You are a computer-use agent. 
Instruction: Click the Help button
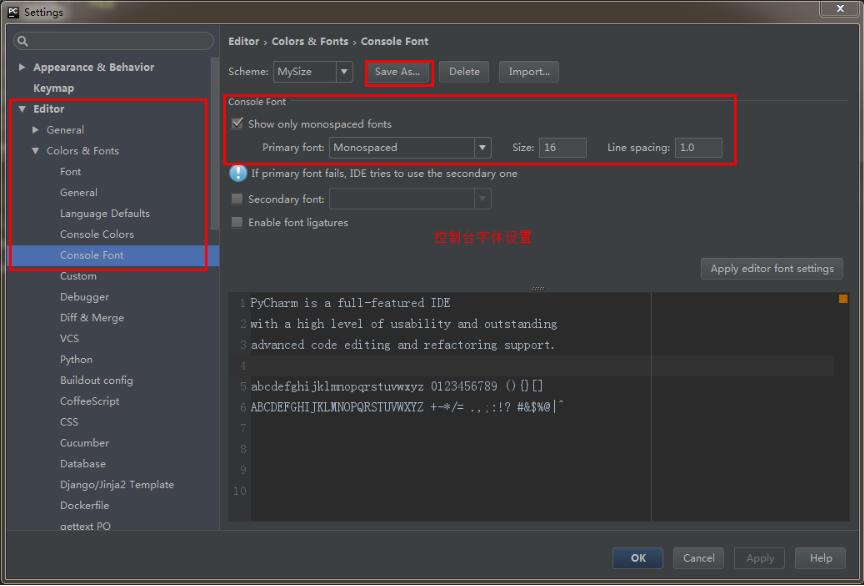click(820, 558)
